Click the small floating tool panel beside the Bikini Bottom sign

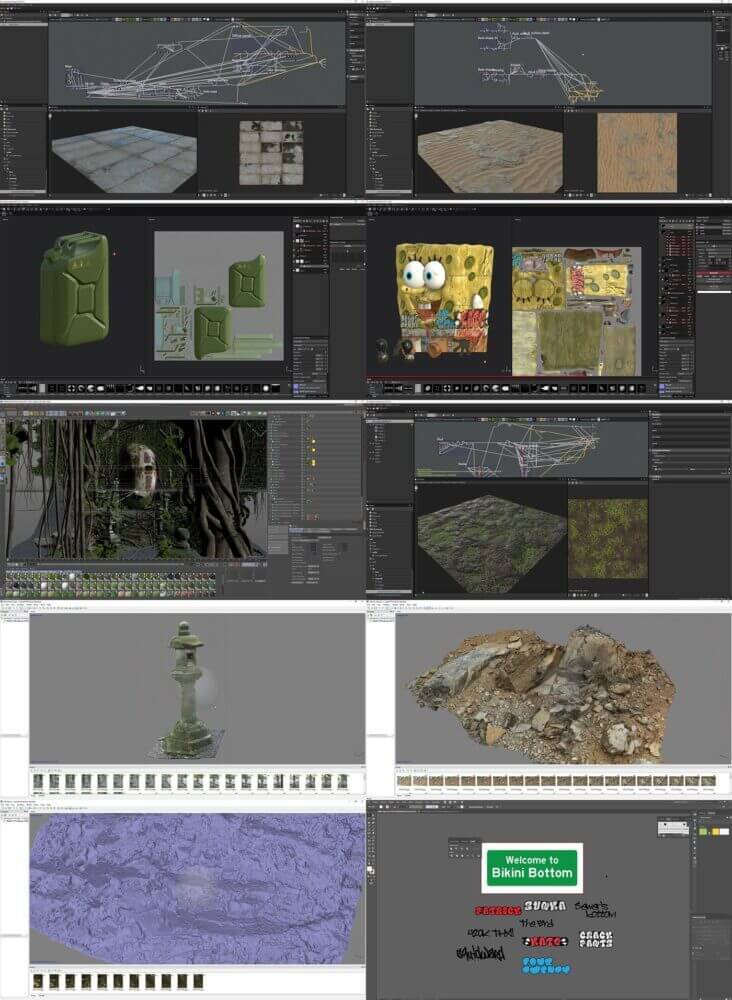[x=464, y=849]
